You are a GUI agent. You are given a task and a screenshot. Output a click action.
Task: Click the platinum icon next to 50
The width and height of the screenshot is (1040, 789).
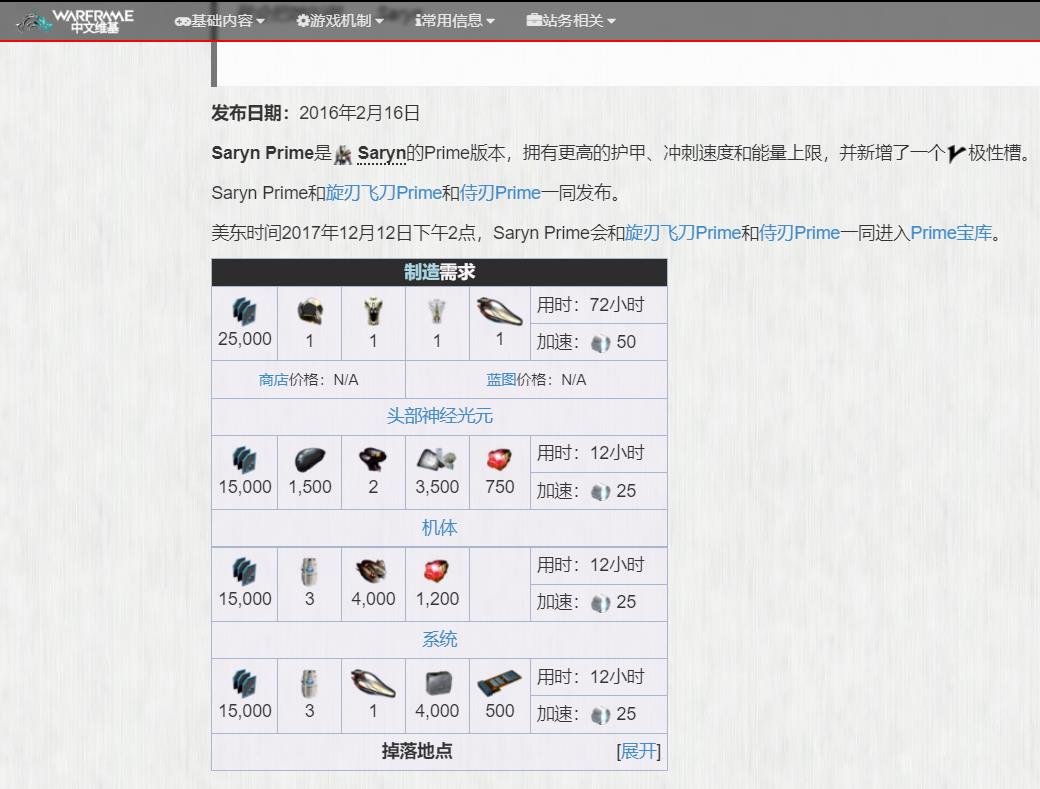point(600,343)
